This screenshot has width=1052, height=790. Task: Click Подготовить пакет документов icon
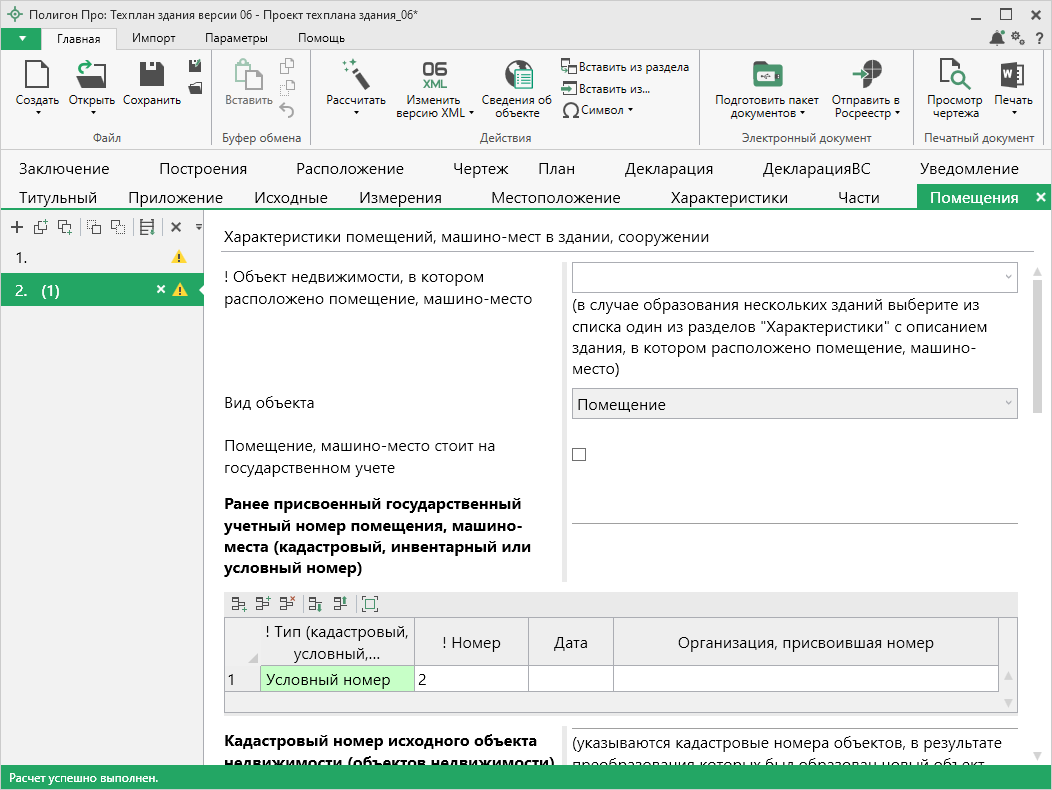[766, 75]
